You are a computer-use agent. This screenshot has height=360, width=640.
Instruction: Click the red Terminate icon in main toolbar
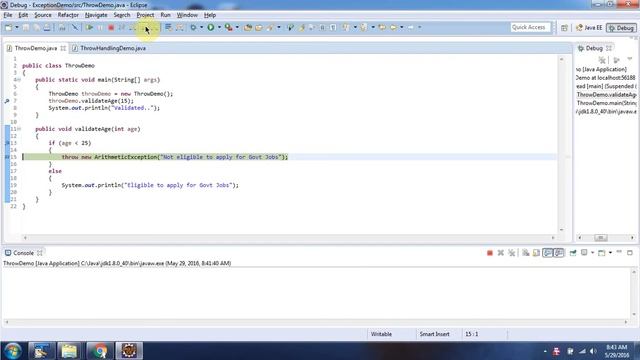pos(111,27)
